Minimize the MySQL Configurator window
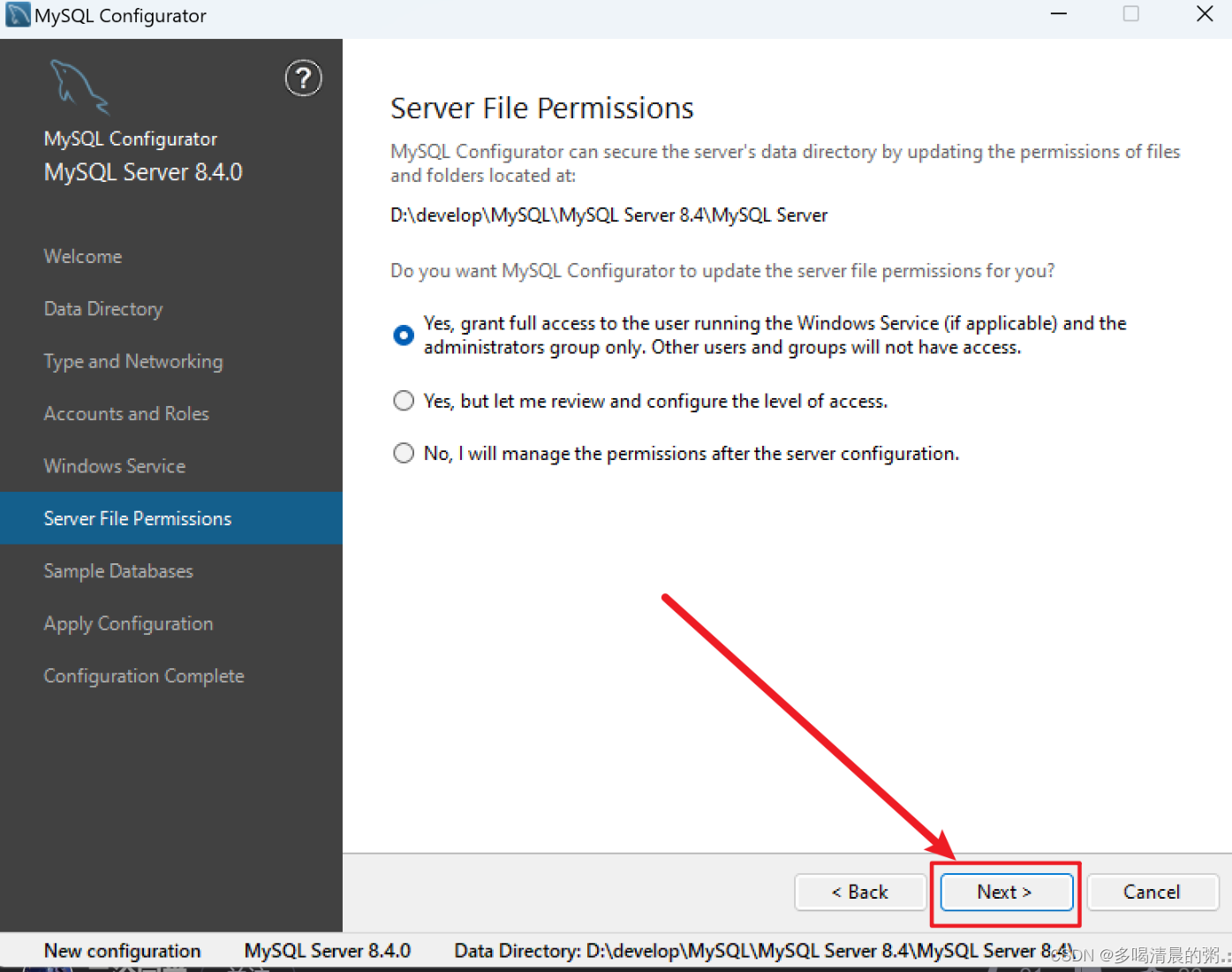 (1059, 14)
